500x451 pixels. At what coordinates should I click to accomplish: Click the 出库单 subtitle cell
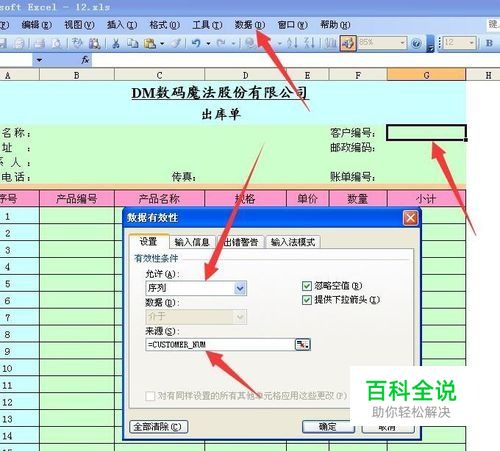pos(221,114)
